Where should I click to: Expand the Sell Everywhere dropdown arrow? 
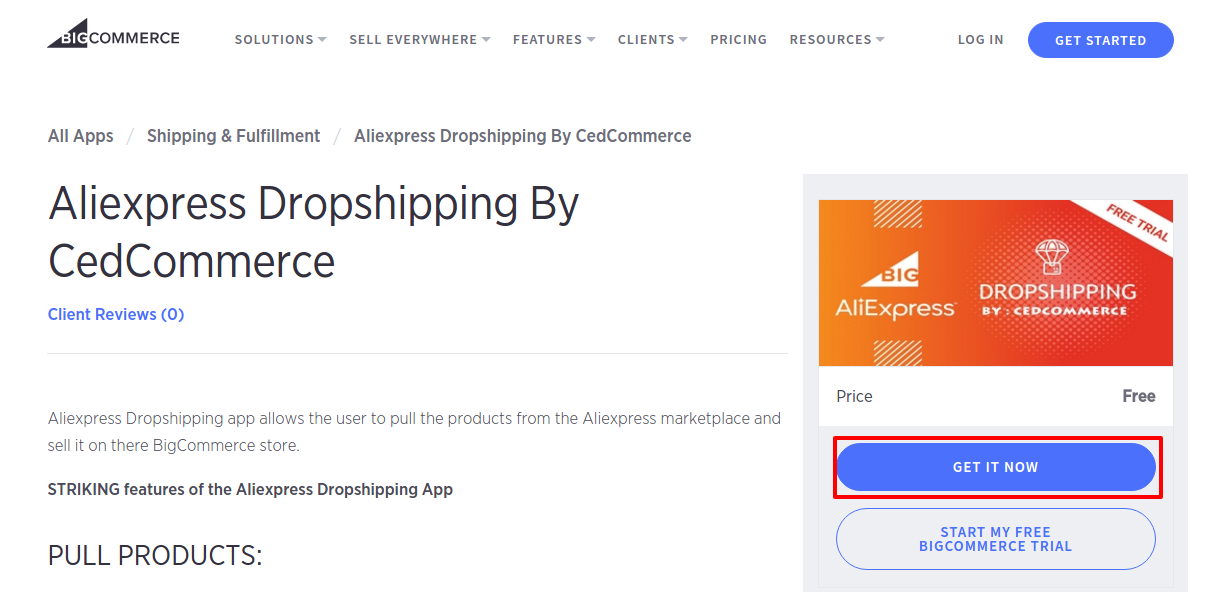coord(486,40)
